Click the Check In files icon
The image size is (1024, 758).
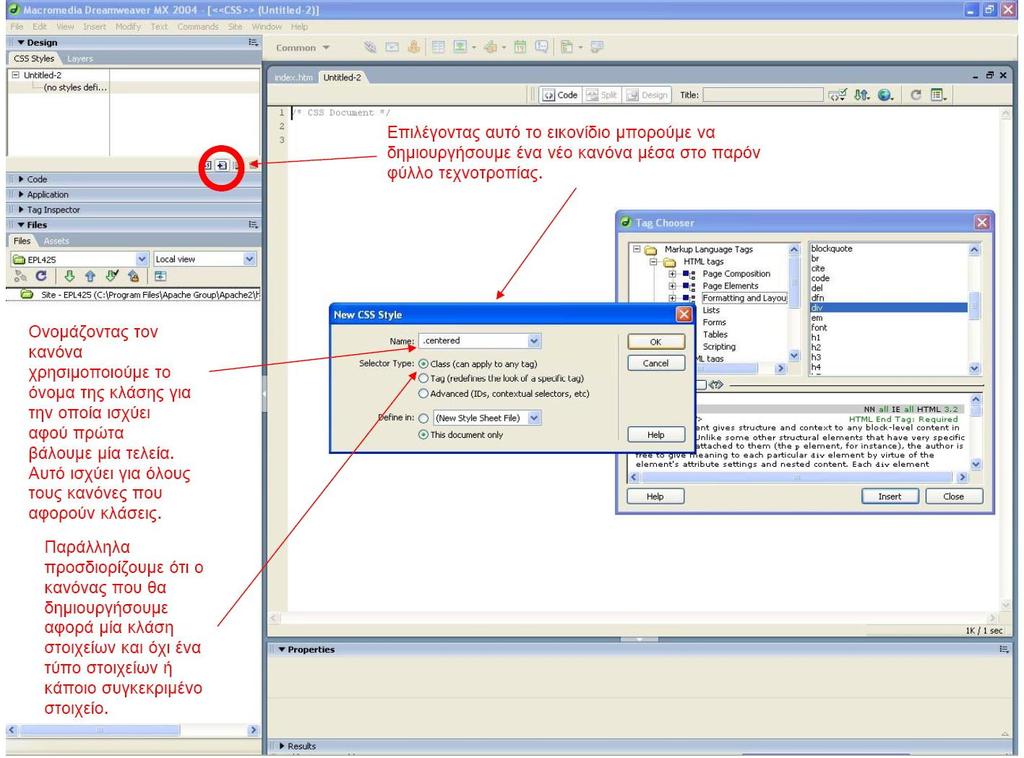coord(133,276)
